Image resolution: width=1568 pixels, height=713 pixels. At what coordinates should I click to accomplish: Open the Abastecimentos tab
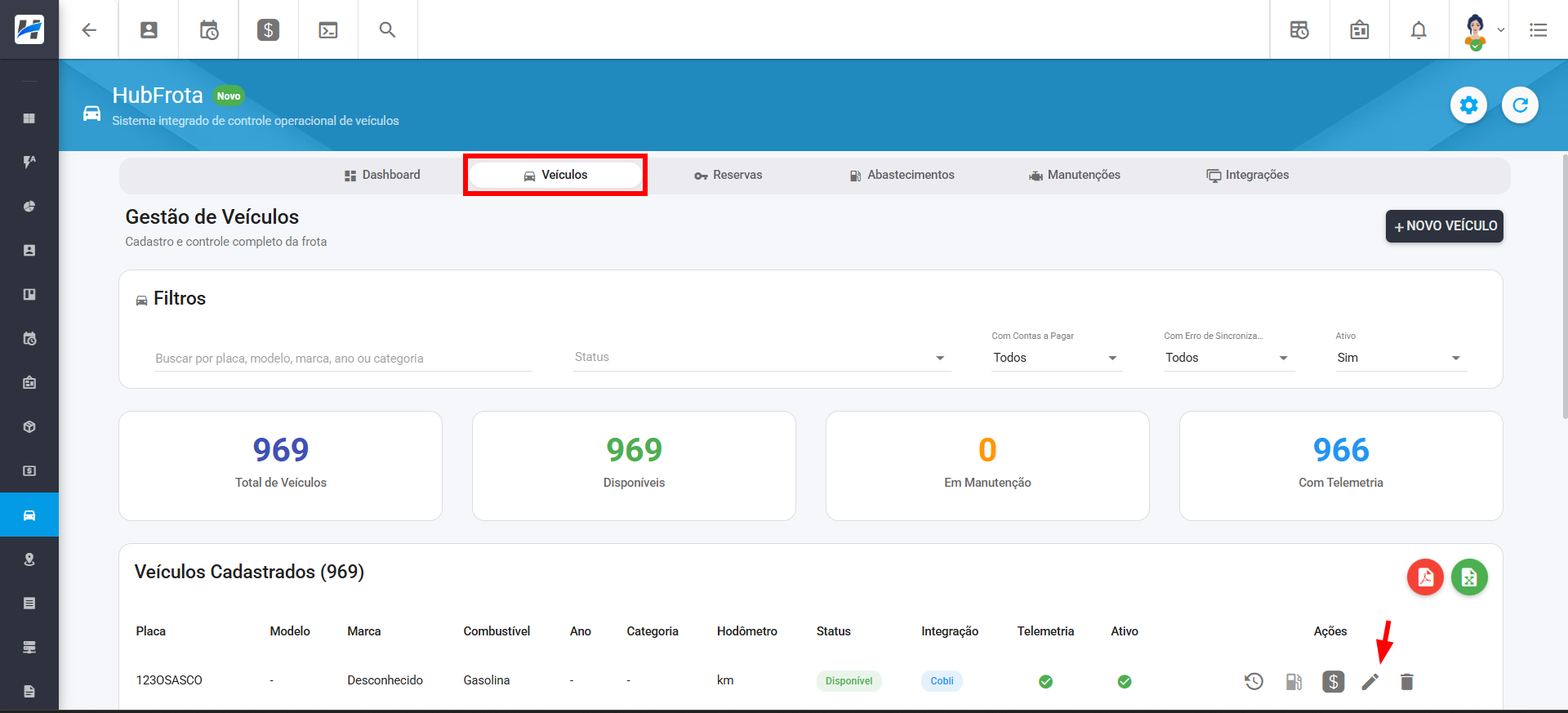pos(902,175)
